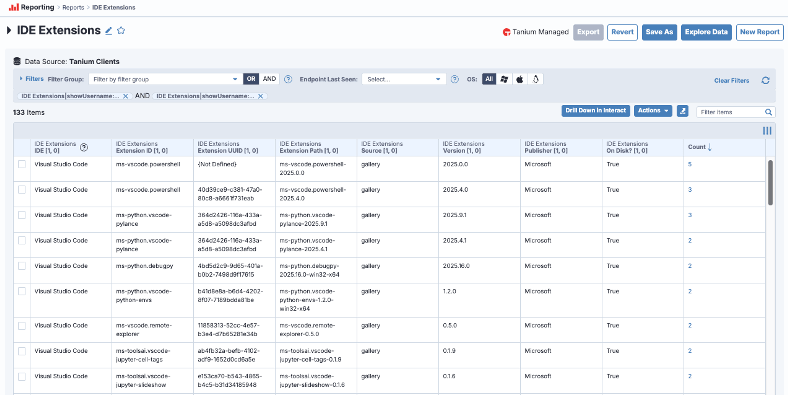Click the Export button
788x395 pixels.
(588, 32)
